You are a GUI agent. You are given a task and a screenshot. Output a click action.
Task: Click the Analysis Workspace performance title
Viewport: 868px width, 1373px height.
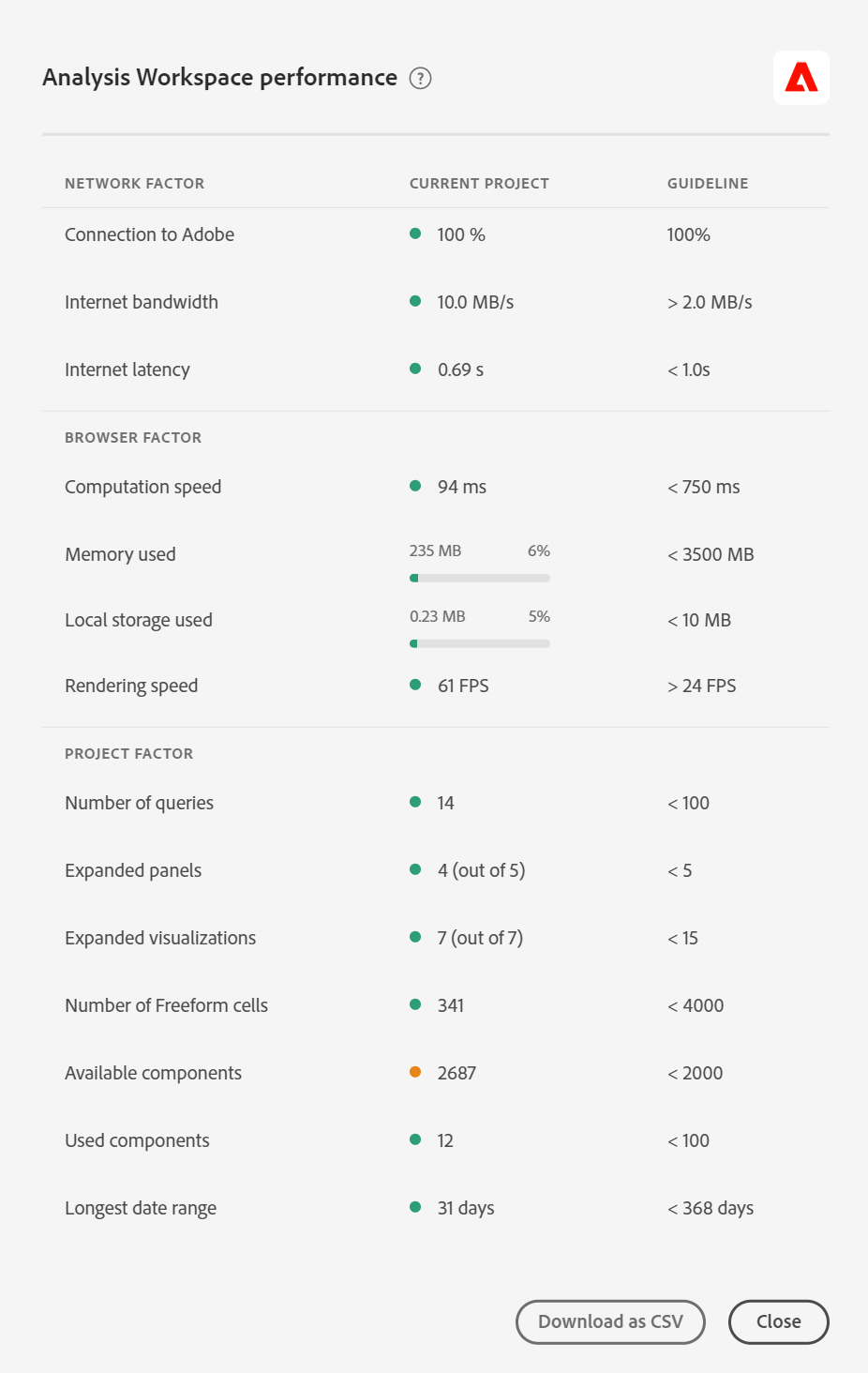tap(220, 78)
